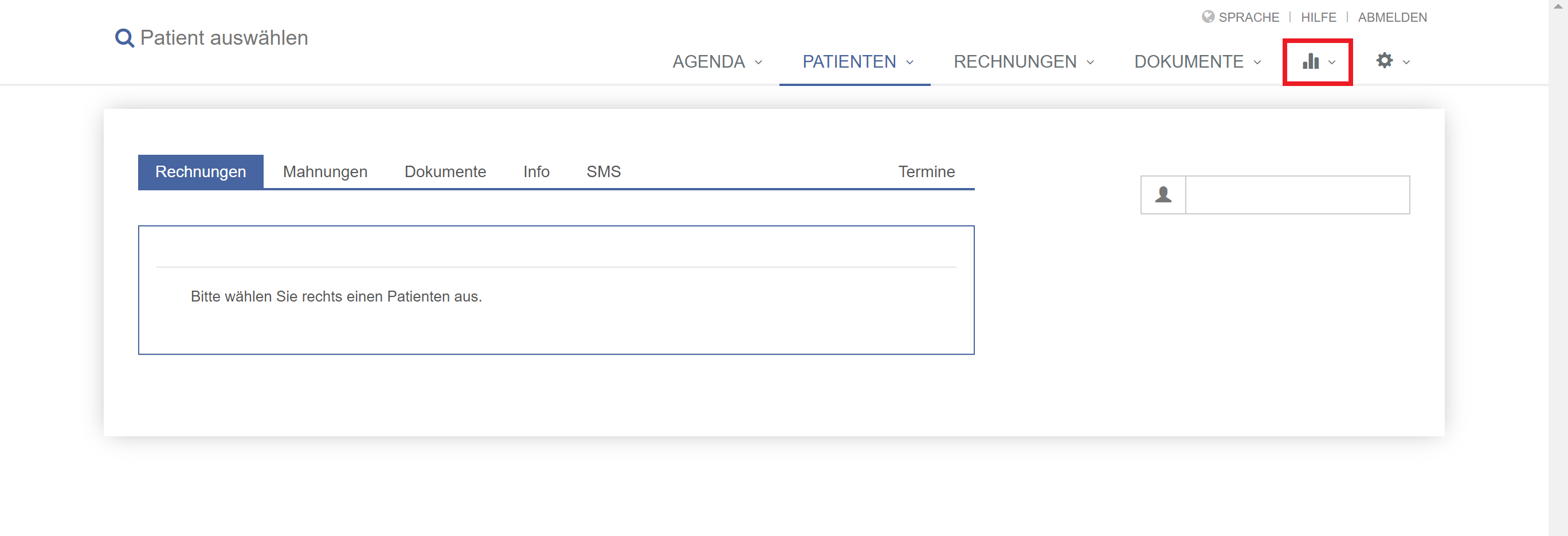Viewport: 1568px width, 536px height.
Task: Switch to the Dokumente tab
Action: 445,172
